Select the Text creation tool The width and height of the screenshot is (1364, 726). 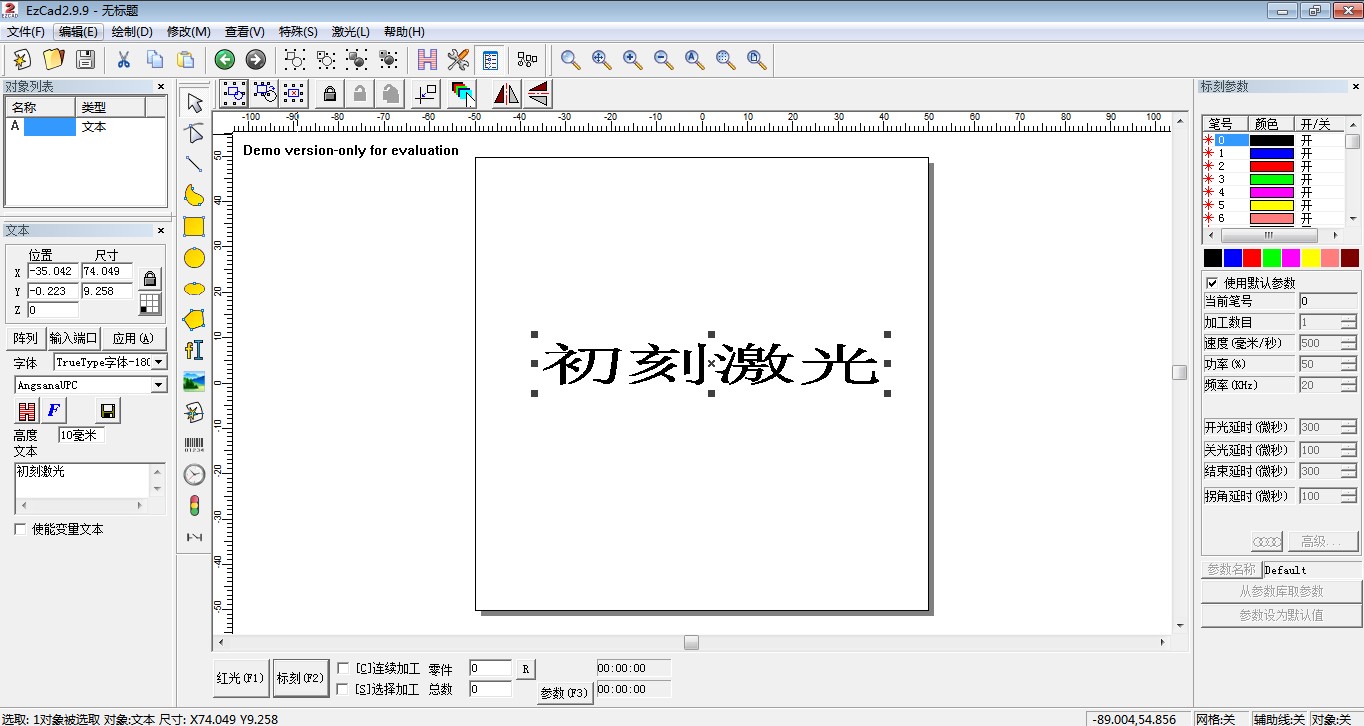[x=193, y=351]
